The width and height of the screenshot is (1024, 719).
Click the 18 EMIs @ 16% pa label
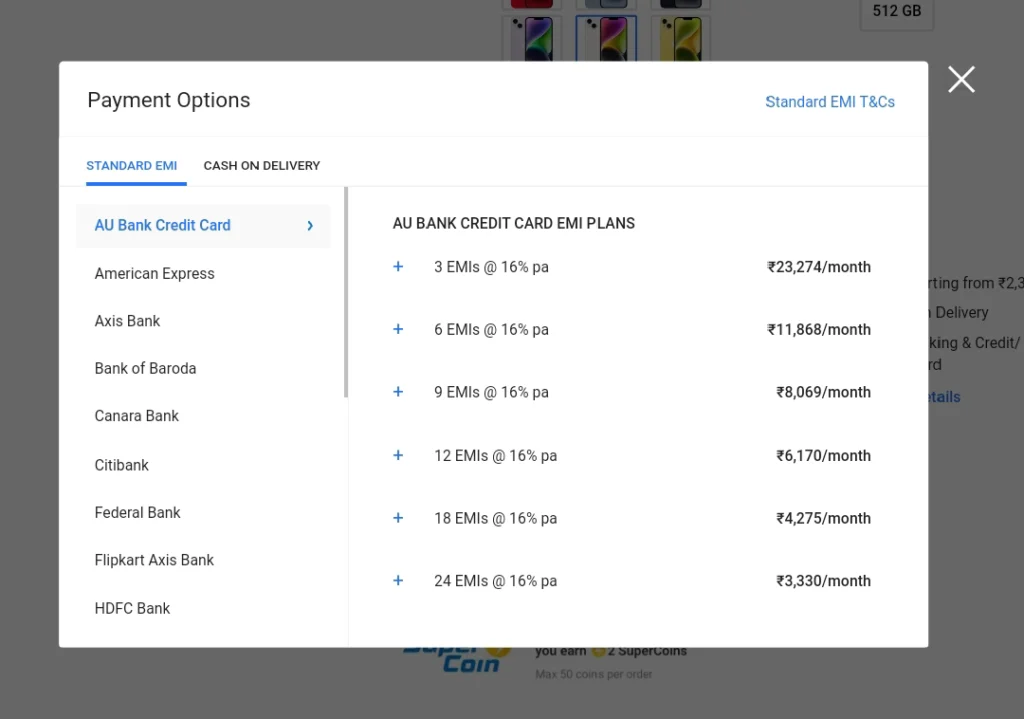[495, 518]
